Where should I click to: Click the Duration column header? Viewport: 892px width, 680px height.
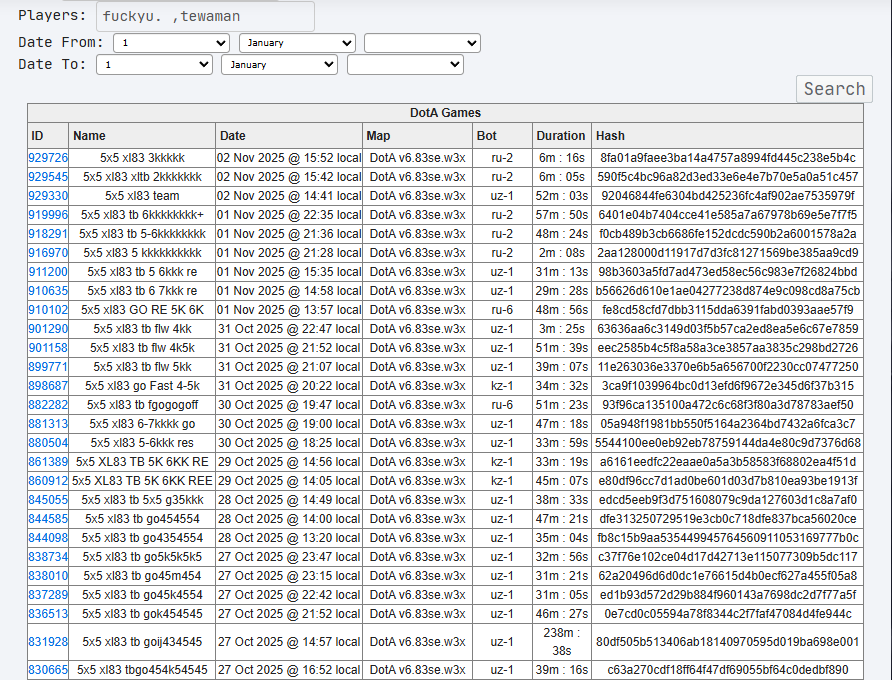561,135
